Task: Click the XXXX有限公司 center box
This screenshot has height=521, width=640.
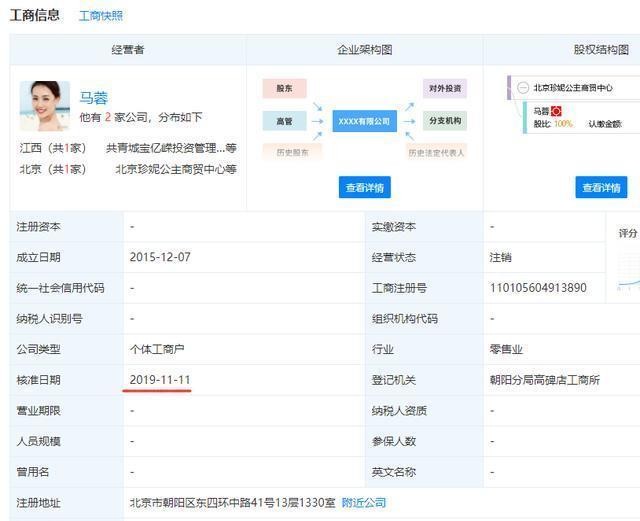Action: point(364,121)
